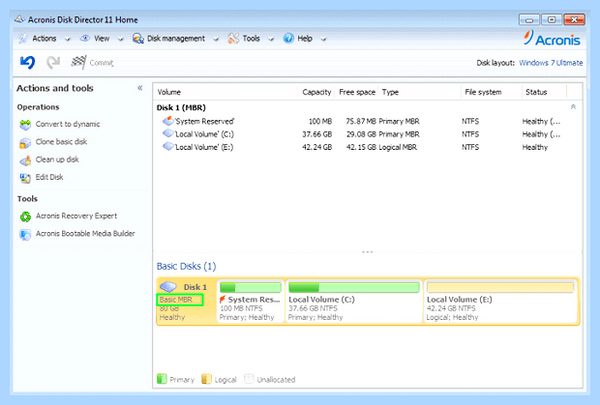Open the Help dropdown arrow

323,39
